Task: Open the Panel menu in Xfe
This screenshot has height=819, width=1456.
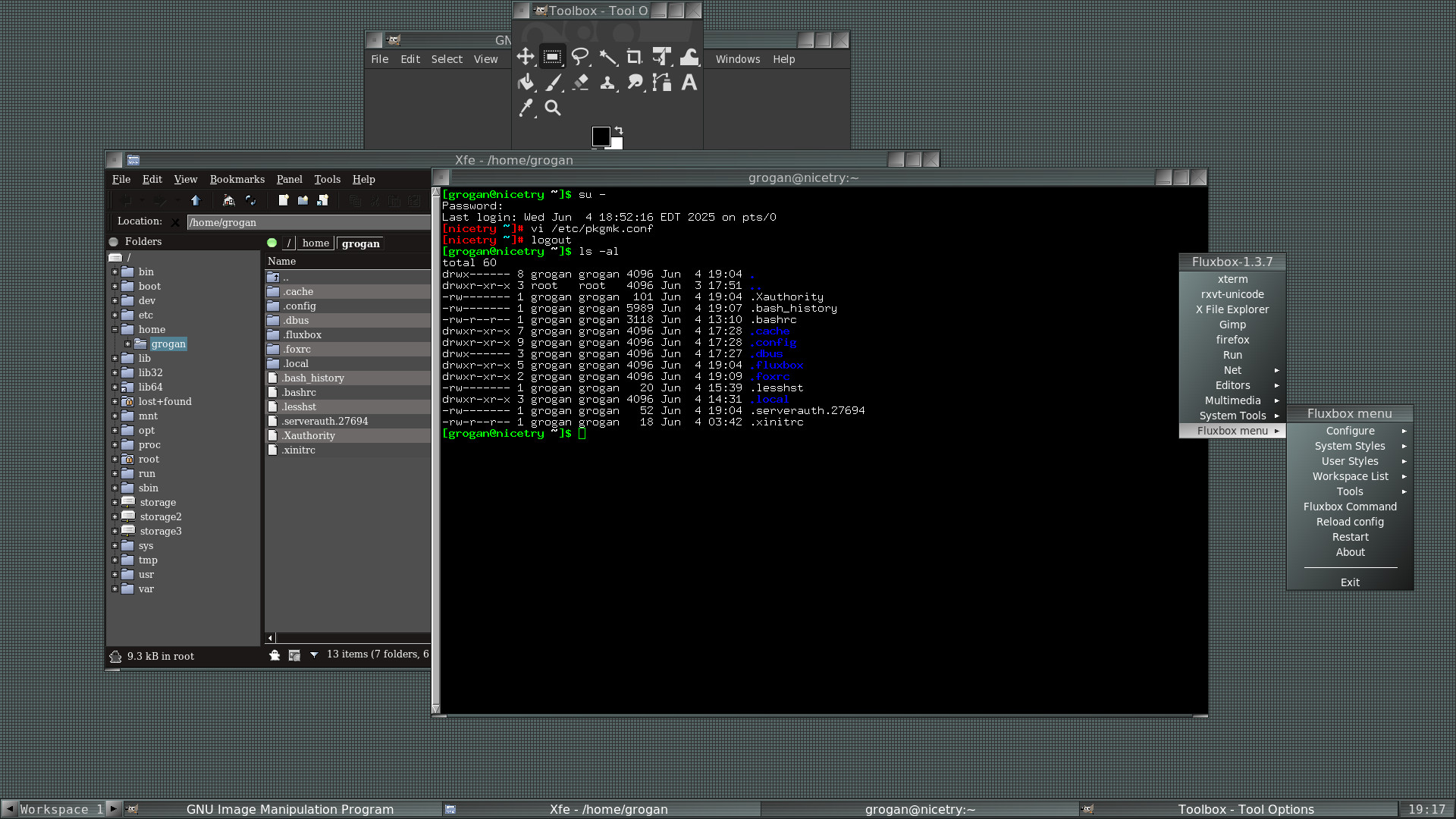Action: pyautogui.click(x=289, y=179)
